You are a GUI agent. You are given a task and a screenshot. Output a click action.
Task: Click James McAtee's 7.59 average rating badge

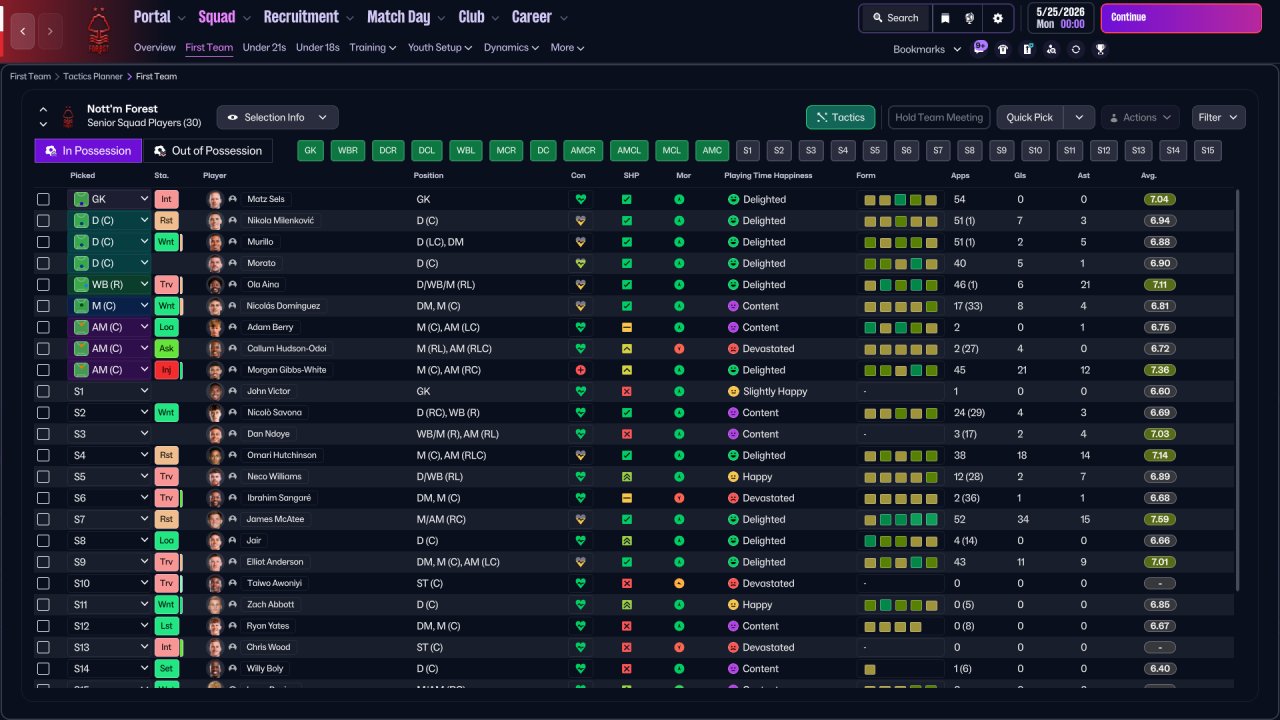click(x=1158, y=519)
